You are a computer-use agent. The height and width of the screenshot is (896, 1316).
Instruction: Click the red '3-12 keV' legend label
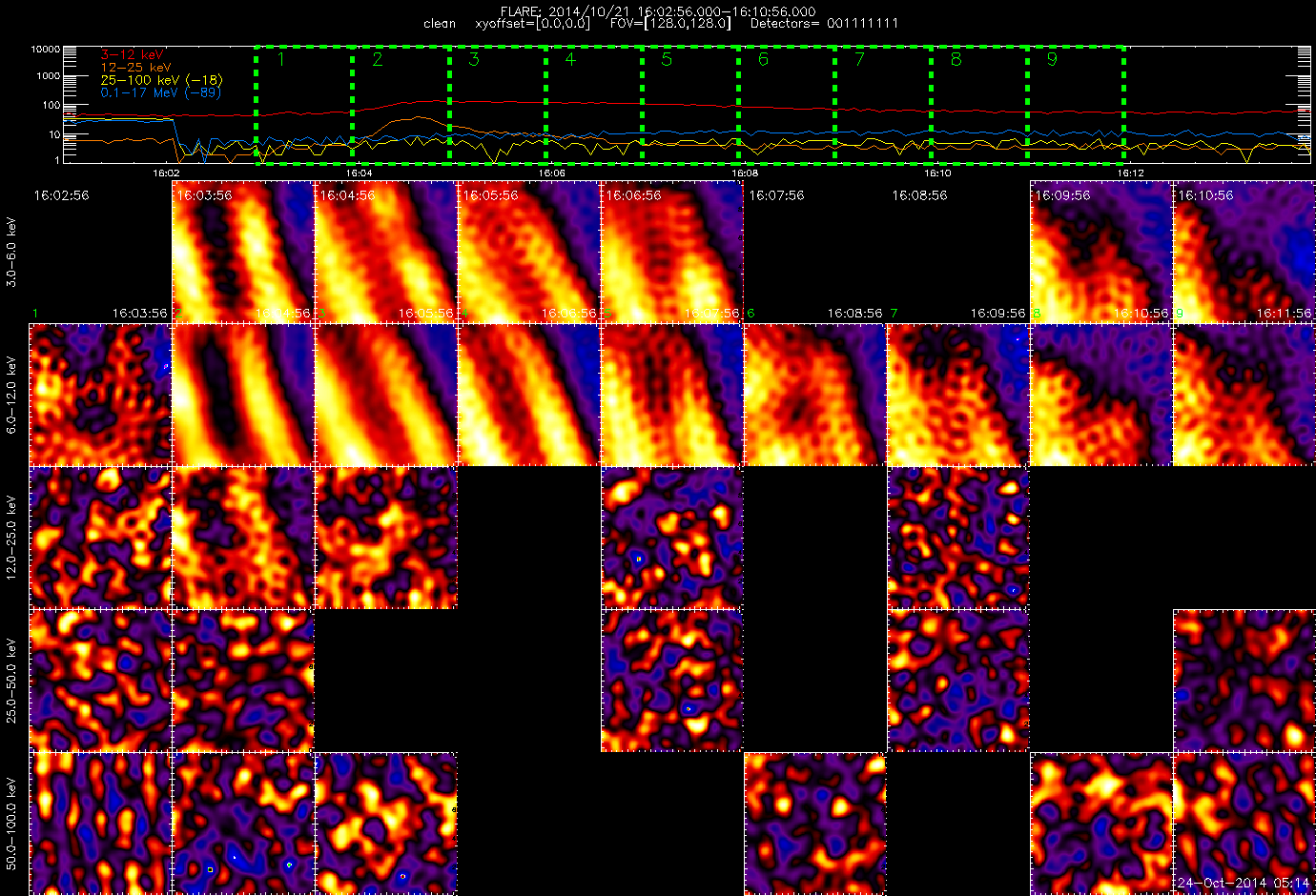(133, 55)
